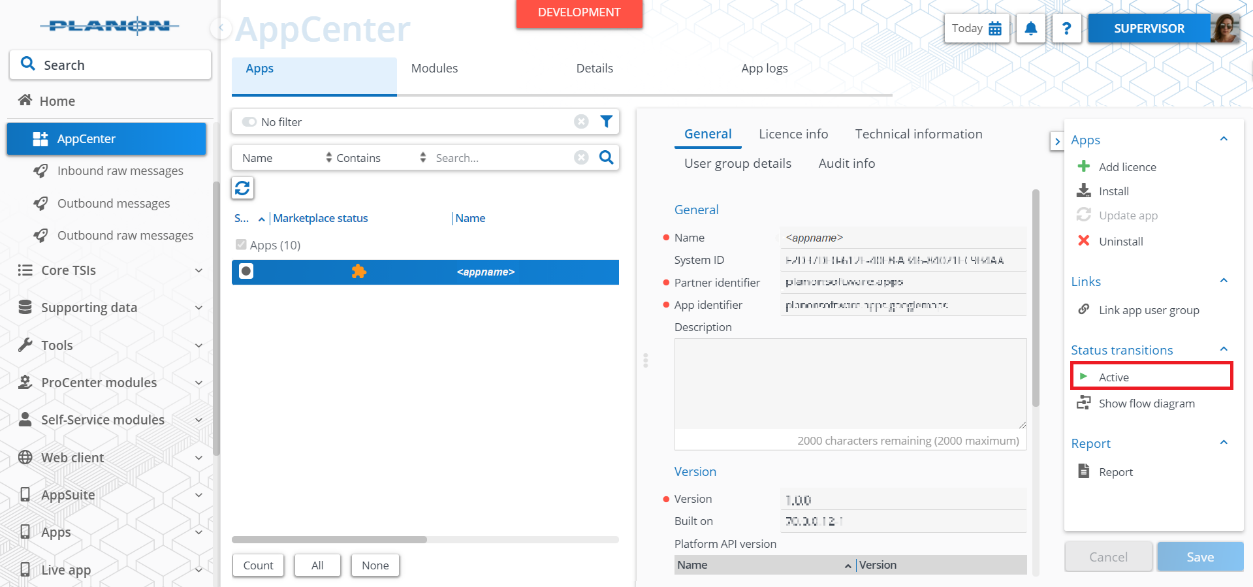The width and height of the screenshot is (1253, 587).
Task: Clear the search text x icon
Action: point(581,158)
